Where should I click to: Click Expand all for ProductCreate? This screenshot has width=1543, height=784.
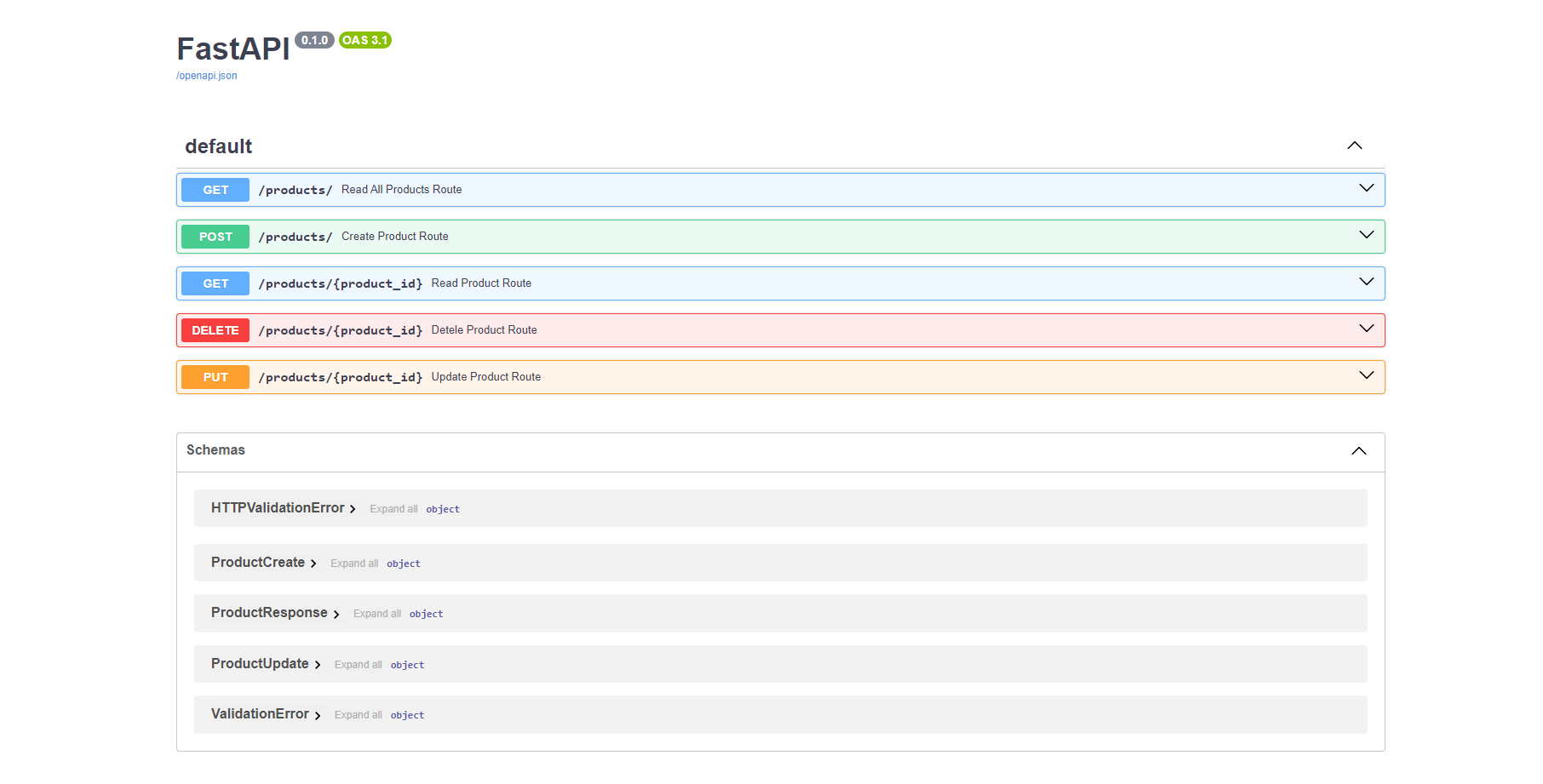coord(354,564)
